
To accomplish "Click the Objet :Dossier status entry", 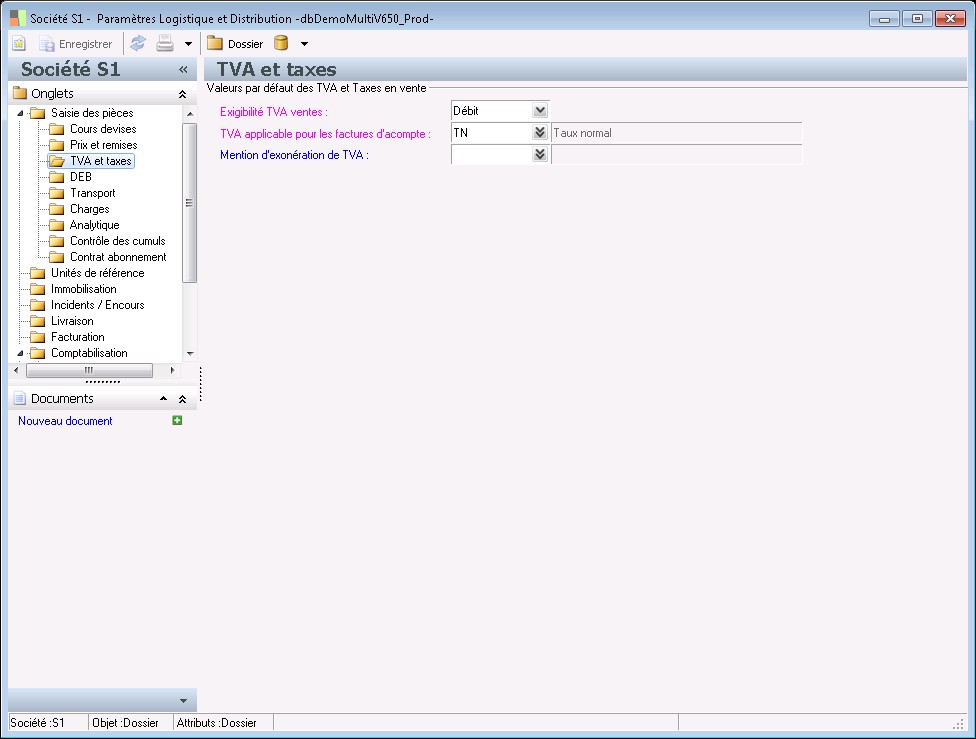I will click(125, 723).
